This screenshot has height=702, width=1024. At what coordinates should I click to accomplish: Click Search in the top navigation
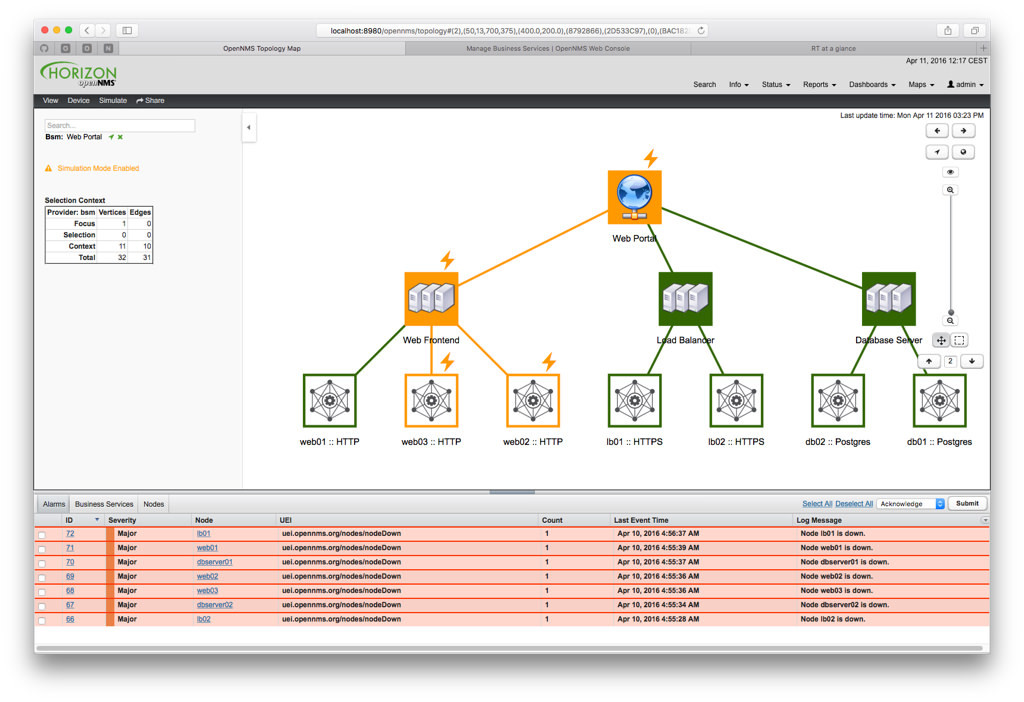pyautogui.click(x=704, y=85)
